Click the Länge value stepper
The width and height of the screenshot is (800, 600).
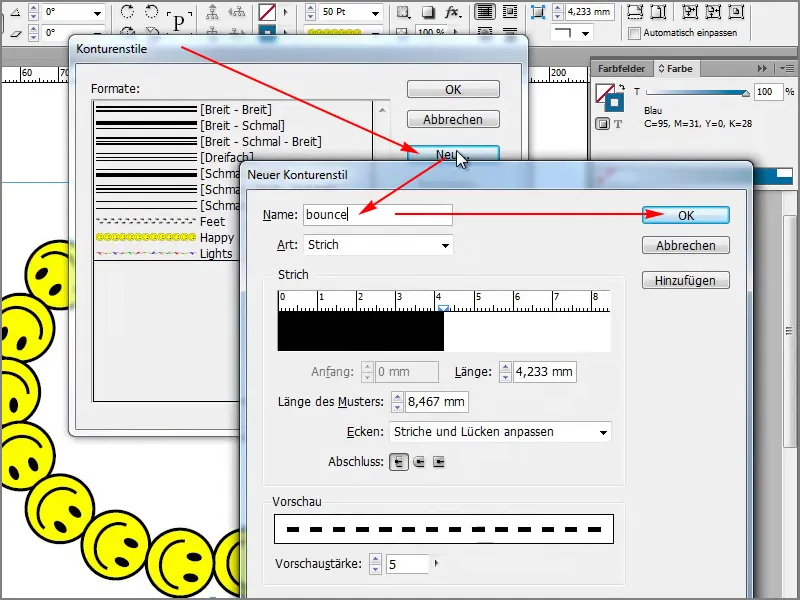coord(505,372)
